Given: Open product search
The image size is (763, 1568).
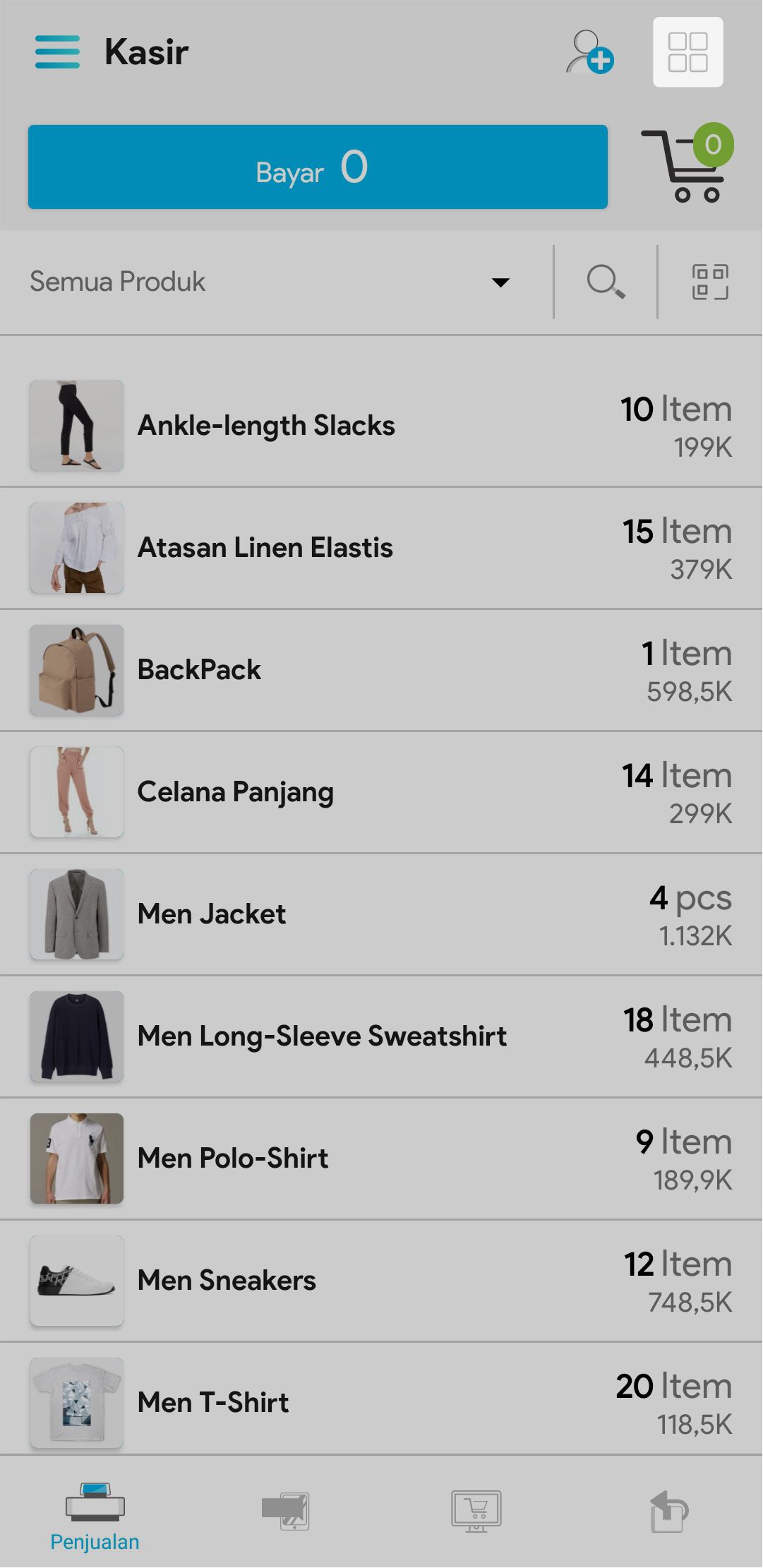Looking at the screenshot, I should 606,282.
